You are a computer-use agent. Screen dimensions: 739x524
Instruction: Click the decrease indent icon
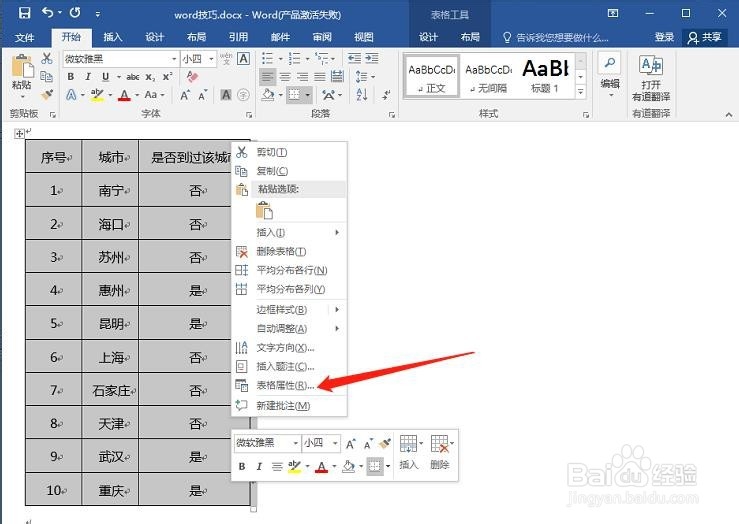click(354, 58)
